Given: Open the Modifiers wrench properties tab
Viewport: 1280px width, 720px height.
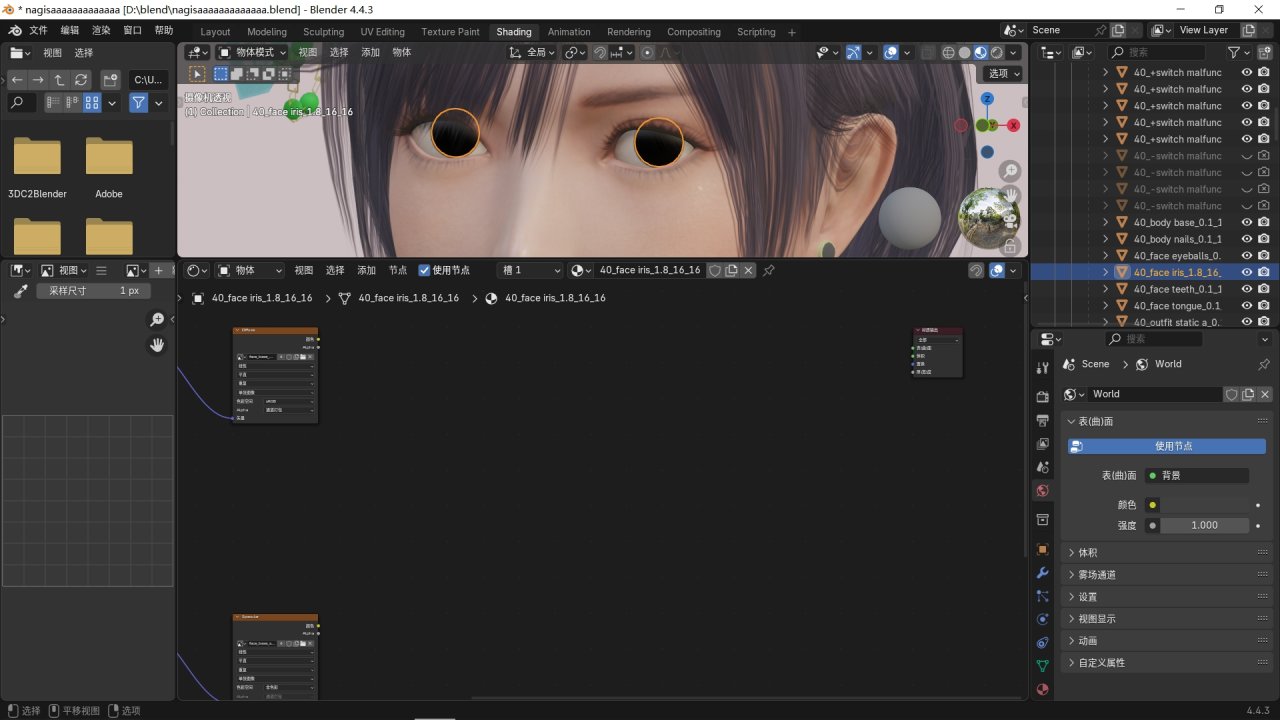Looking at the screenshot, I should click(1042, 573).
